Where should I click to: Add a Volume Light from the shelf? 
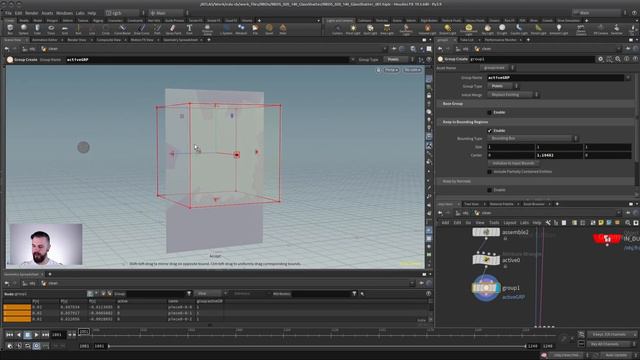[x=427, y=29]
